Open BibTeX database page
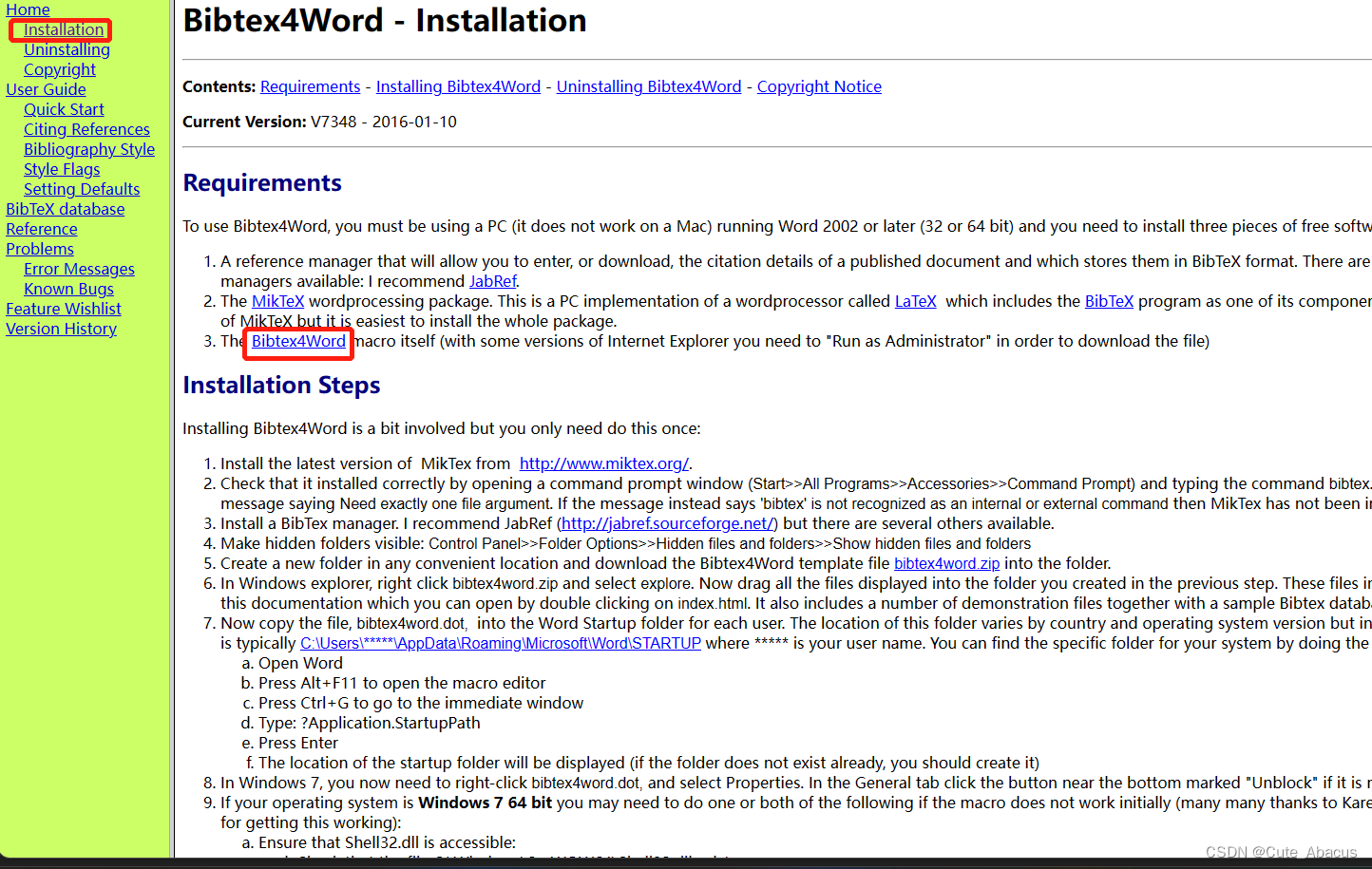Viewport: 1372px width, 869px height. tap(65, 209)
